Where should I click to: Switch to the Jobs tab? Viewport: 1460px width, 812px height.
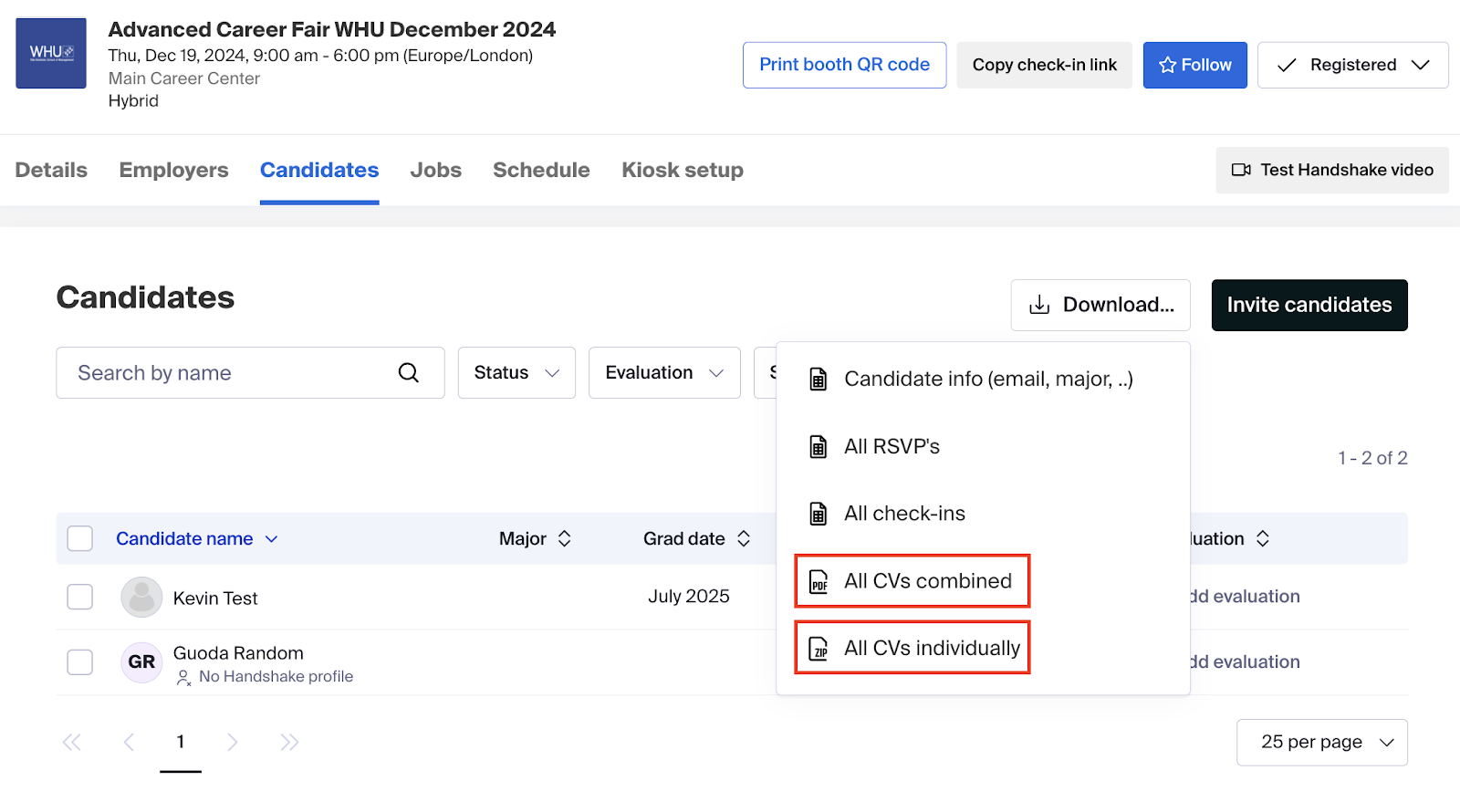coord(435,170)
